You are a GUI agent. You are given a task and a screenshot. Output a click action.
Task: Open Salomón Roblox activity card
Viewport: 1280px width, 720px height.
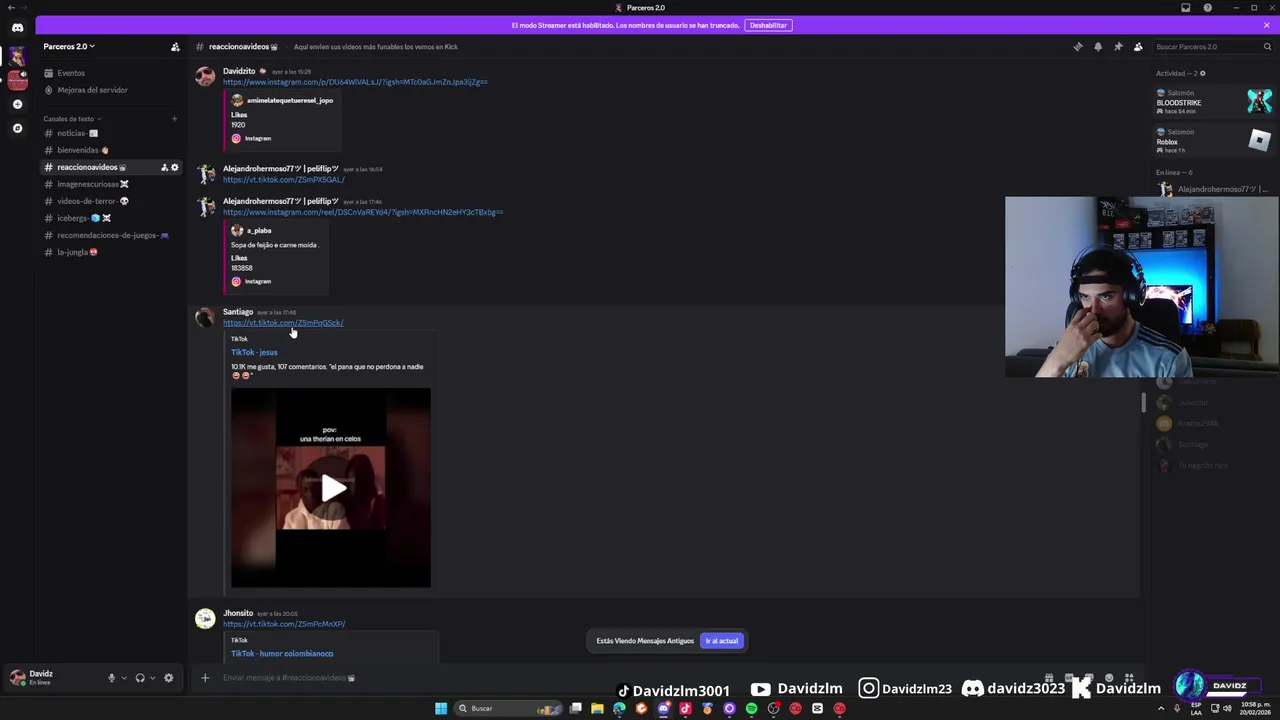pyautogui.click(x=1213, y=140)
